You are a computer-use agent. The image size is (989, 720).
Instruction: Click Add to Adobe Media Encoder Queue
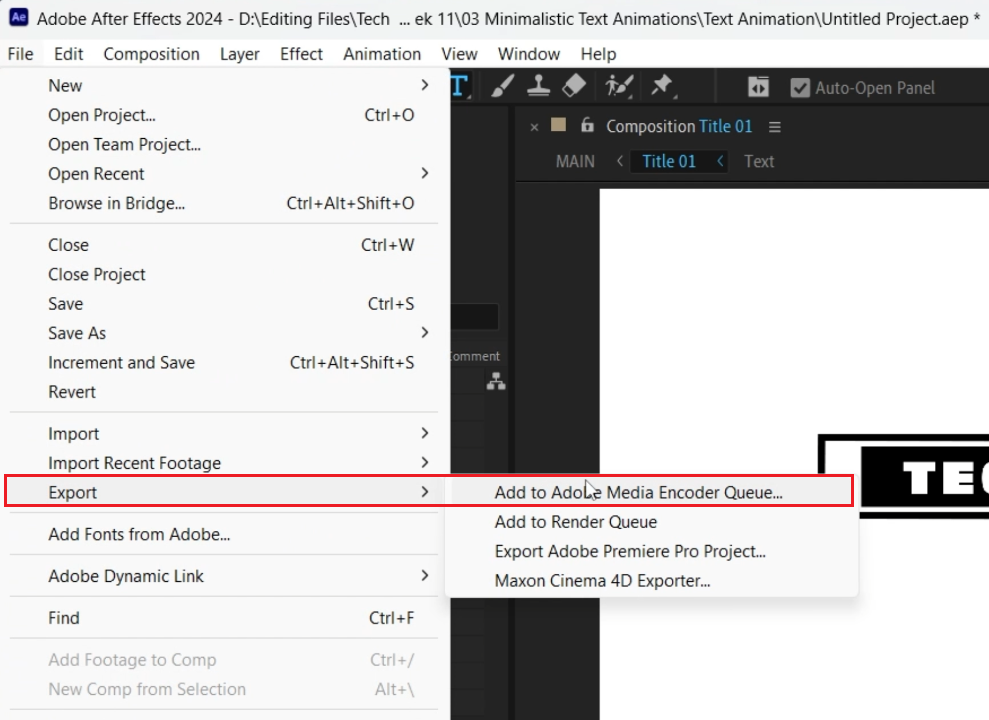click(x=638, y=492)
